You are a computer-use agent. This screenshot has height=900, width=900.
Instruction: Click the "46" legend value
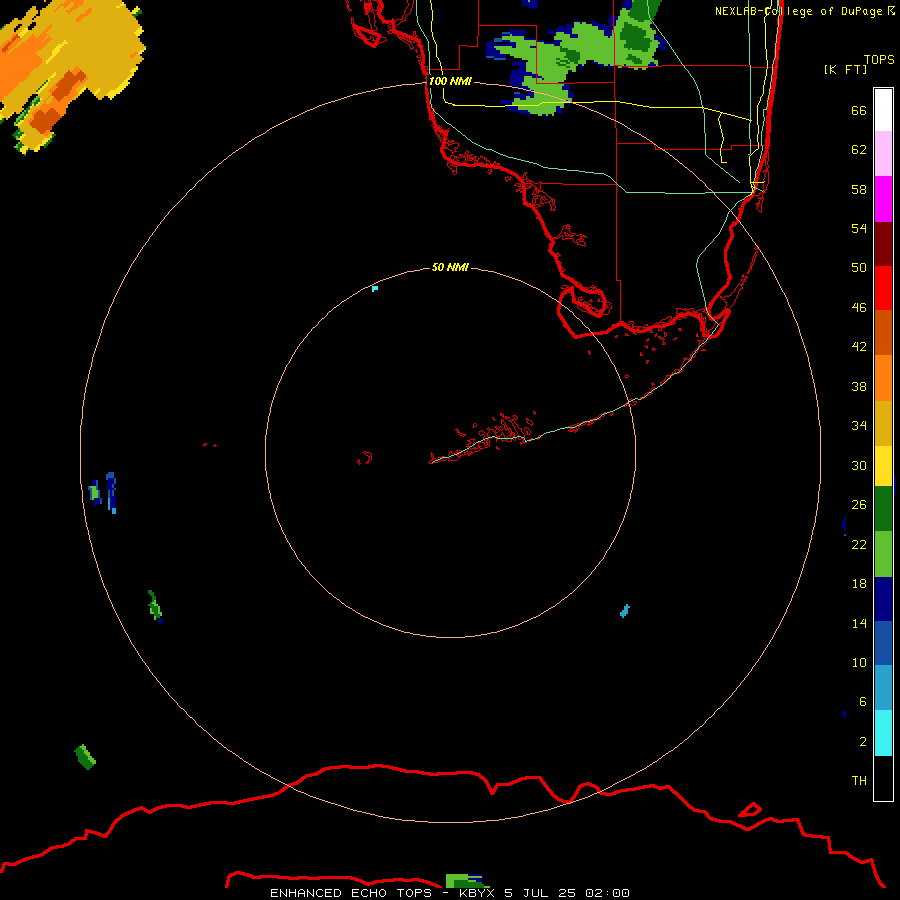point(859,308)
